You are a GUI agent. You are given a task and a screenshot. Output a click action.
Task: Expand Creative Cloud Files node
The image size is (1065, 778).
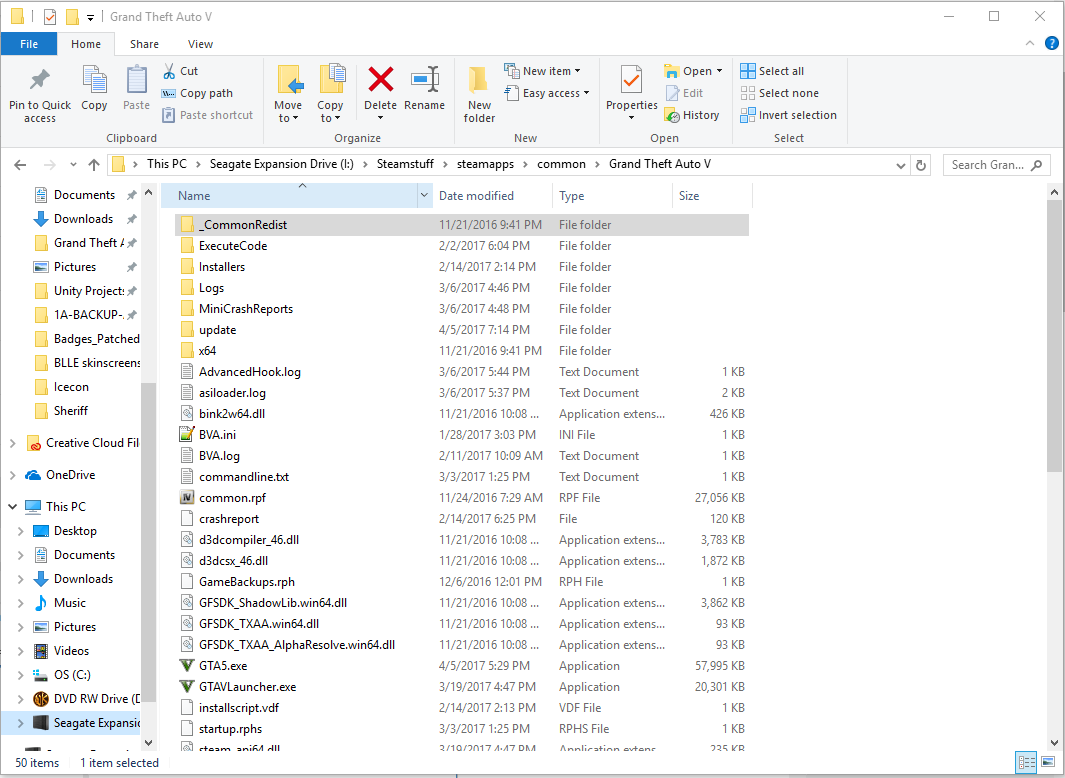(x=12, y=443)
